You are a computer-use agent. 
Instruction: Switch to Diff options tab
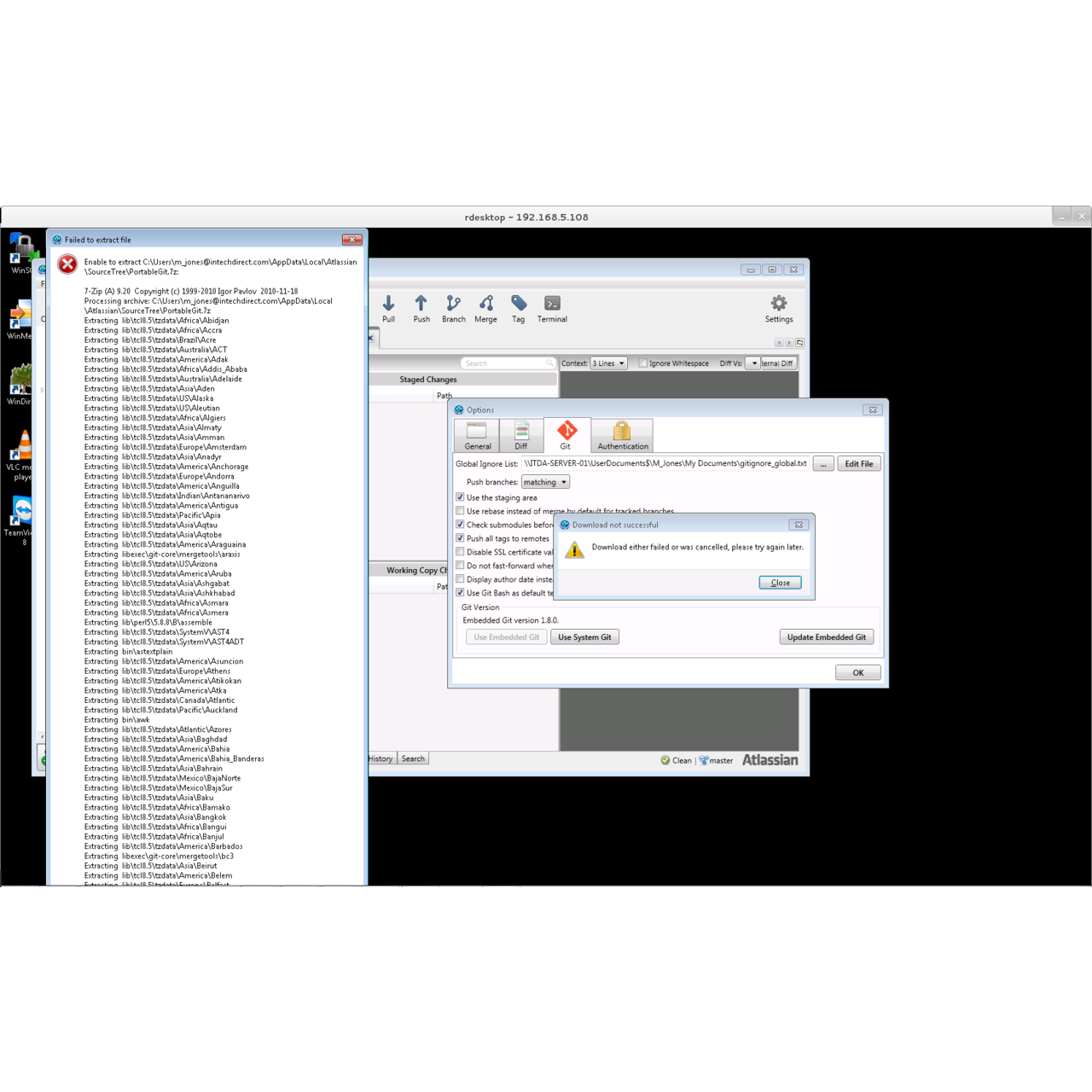tap(521, 435)
